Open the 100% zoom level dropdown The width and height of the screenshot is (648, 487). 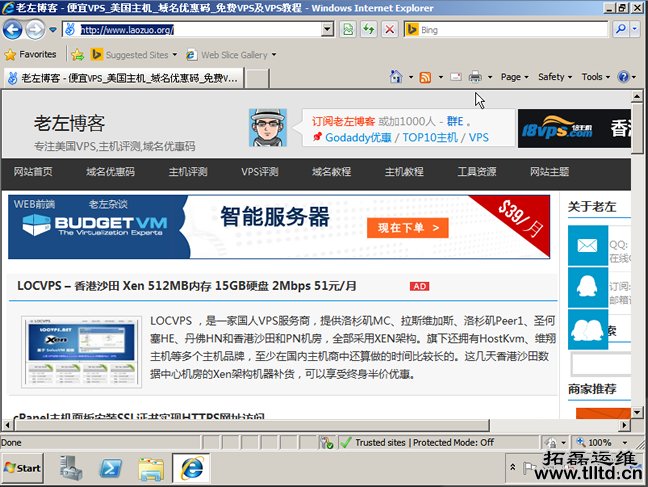pos(624,443)
